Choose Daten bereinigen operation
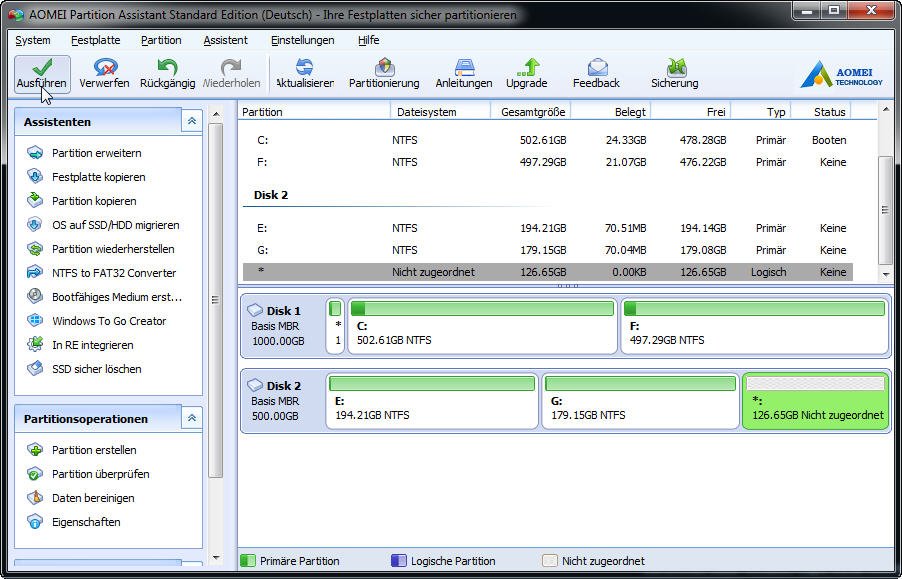This screenshot has height=579, width=902. click(x=81, y=499)
